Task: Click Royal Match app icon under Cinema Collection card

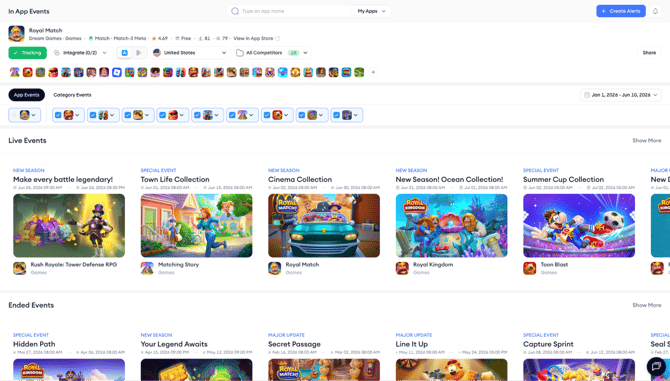Action: pyautogui.click(x=274, y=268)
